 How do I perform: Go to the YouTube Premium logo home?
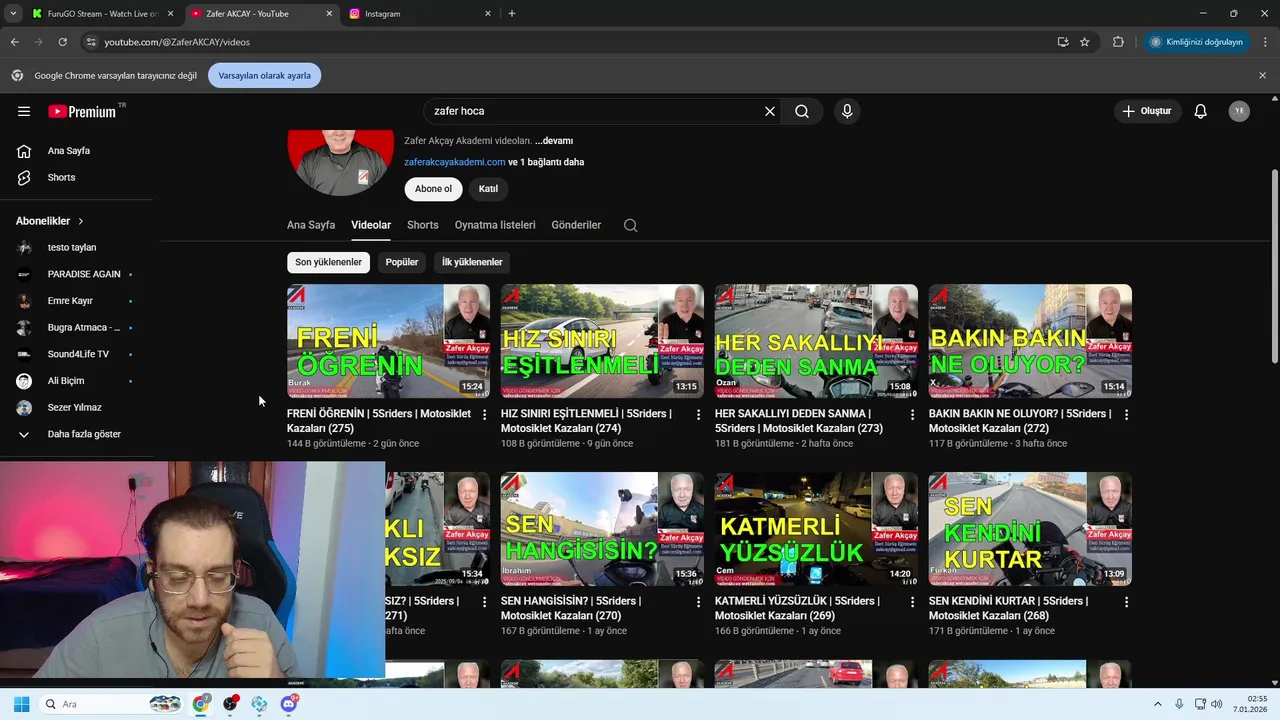coord(83,111)
